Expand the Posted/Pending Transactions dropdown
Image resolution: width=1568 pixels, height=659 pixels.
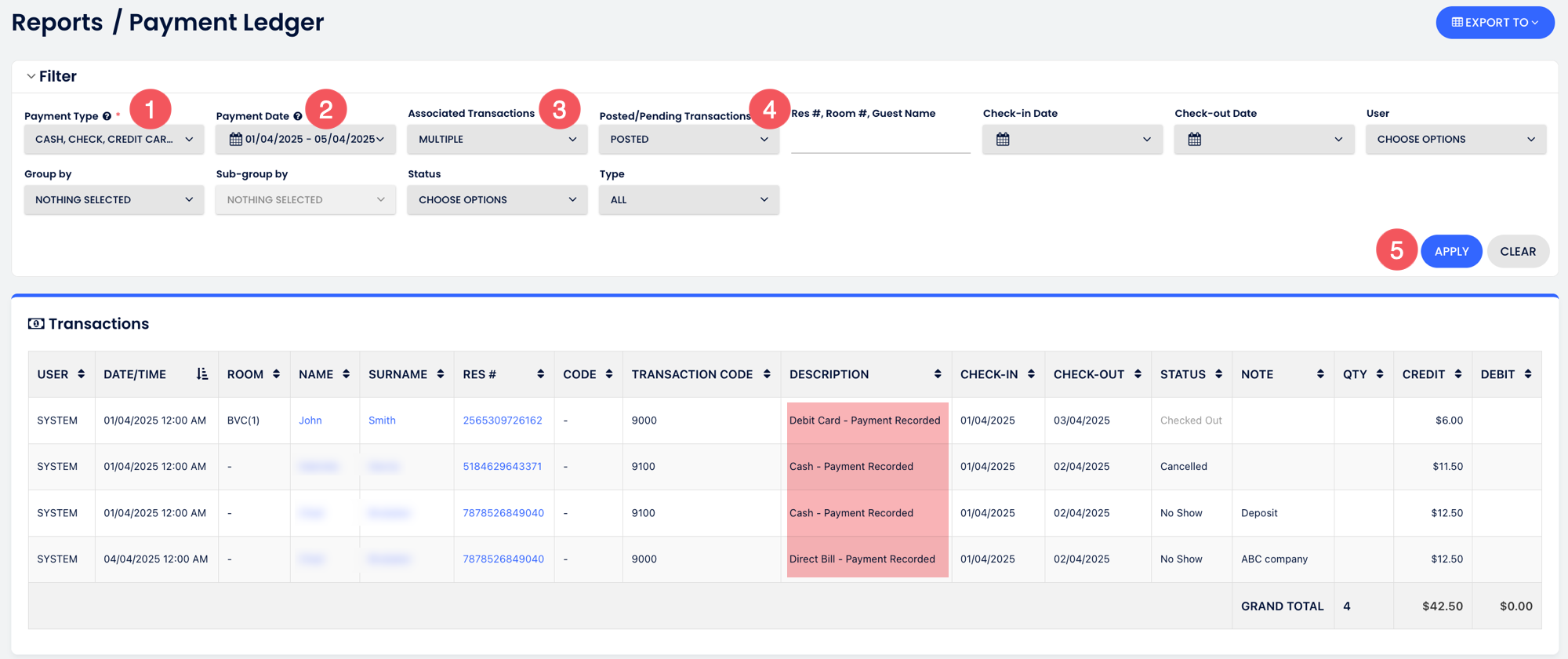pos(688,140)
